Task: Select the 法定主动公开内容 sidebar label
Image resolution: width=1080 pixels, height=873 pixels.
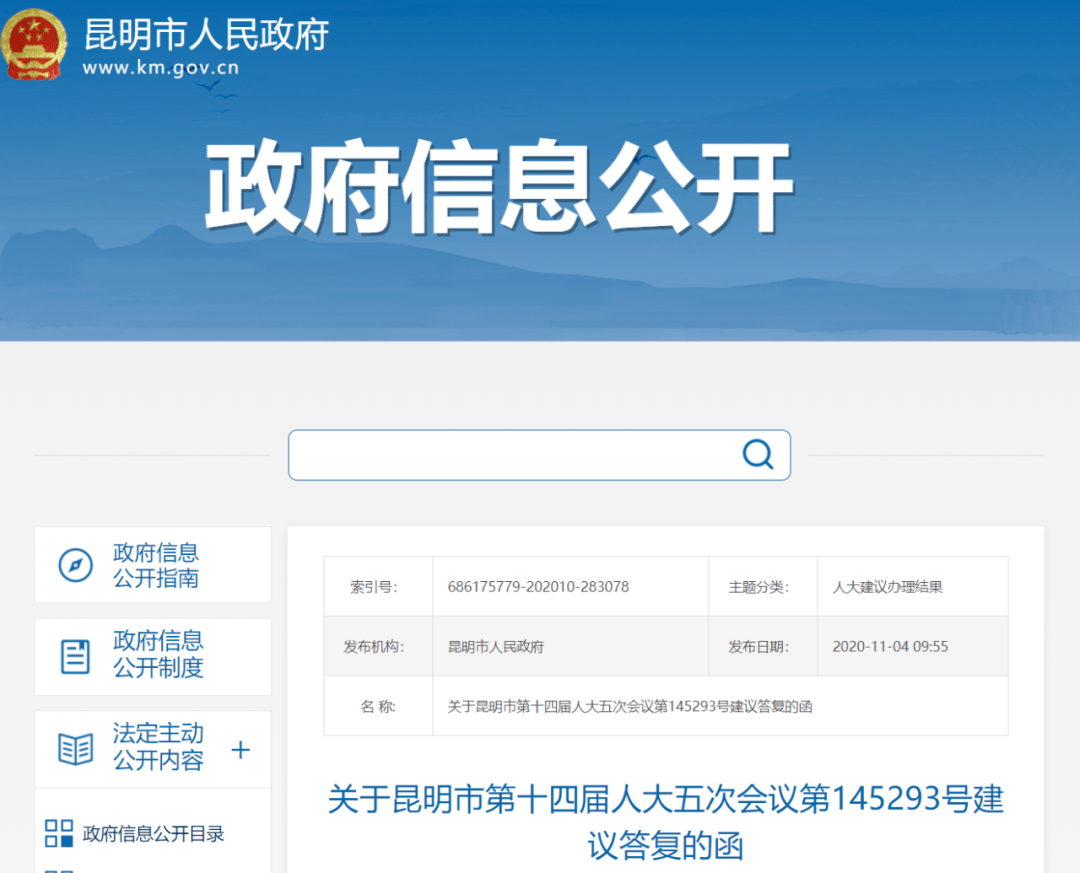Action: (158, 747)
